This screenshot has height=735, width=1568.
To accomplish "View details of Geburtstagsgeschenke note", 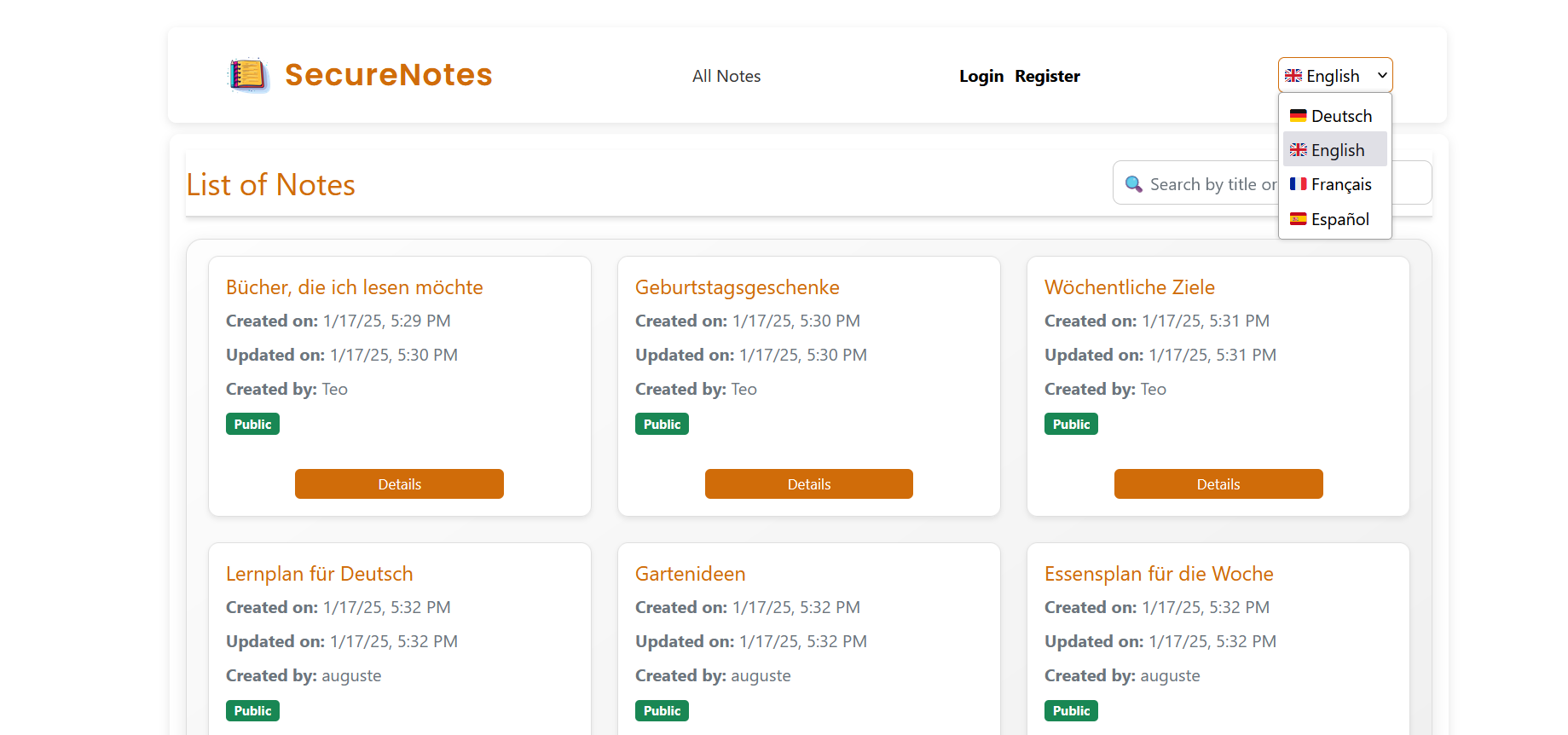I will 808,483.
